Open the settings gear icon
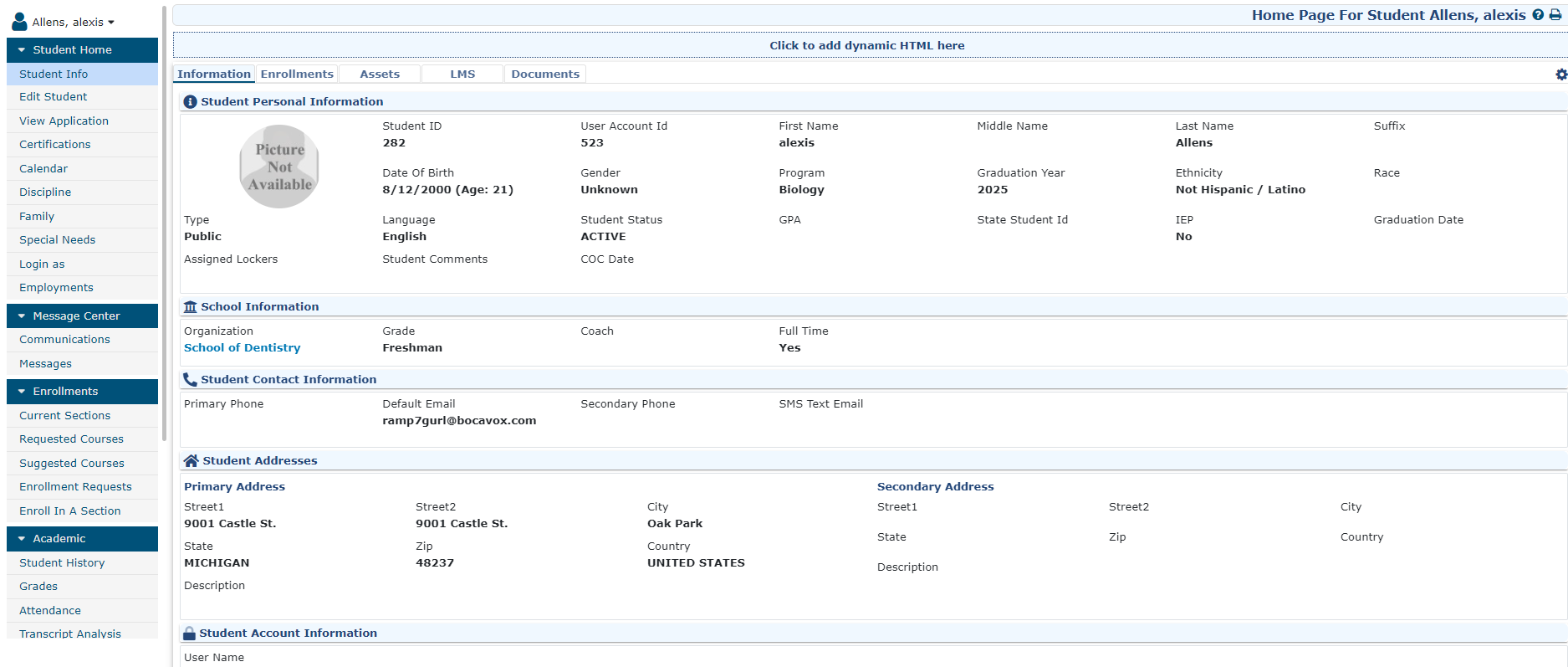Image resolution: width=1568 pixels, height=667 pixels. click(1560, 74)
